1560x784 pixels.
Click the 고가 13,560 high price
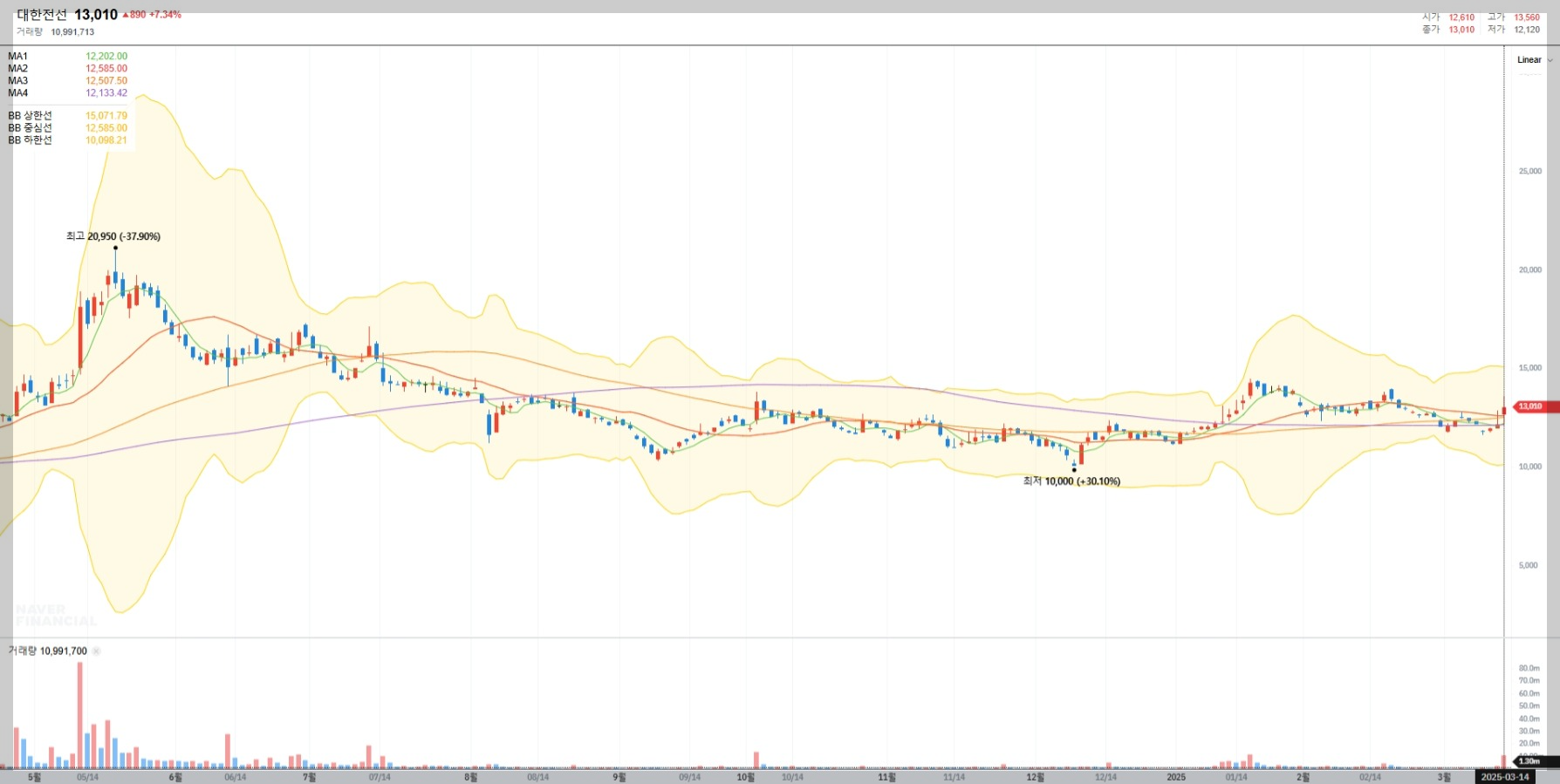1514,17
